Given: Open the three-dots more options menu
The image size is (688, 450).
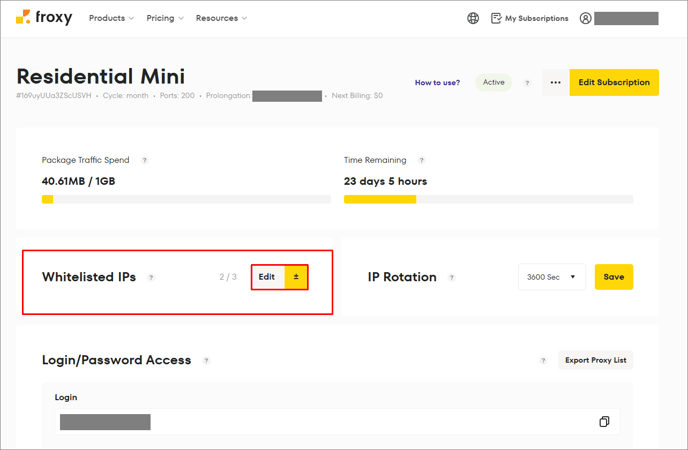Looking at the screenshot, I should [x=555, y=82].
